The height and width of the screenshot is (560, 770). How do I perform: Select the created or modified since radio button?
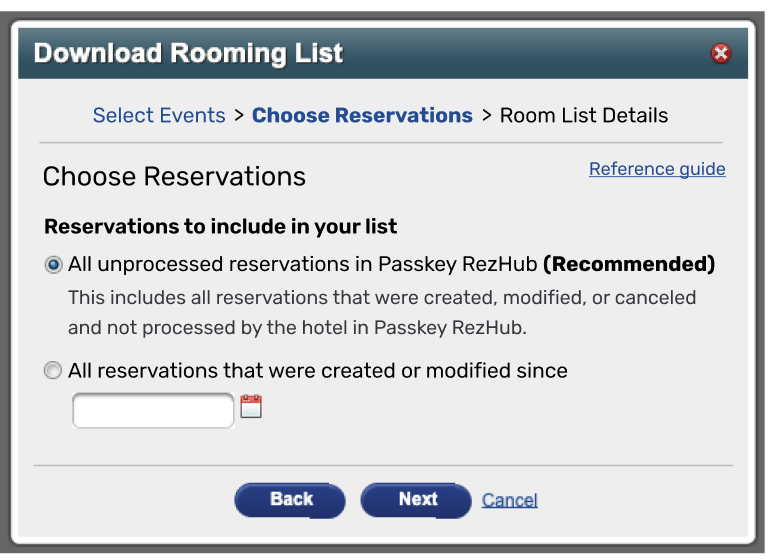(53, 370)
